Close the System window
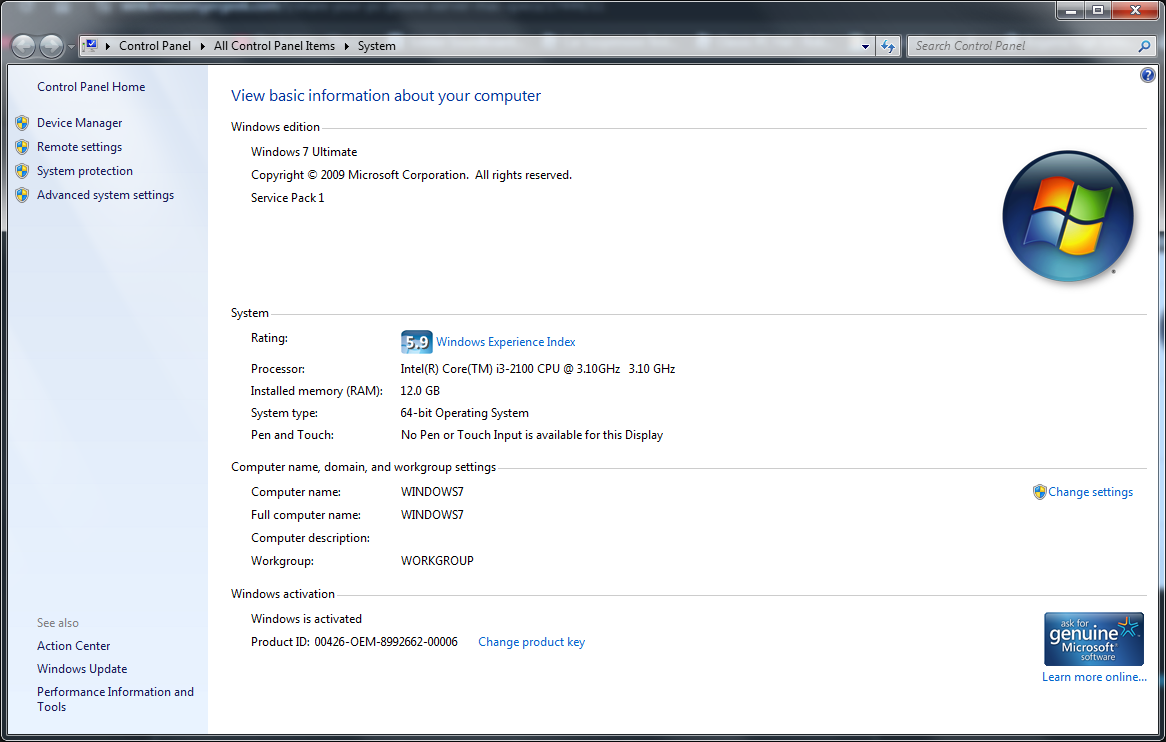The height and width of the screenshot is (742, 1166). (x=1135, y=10)
